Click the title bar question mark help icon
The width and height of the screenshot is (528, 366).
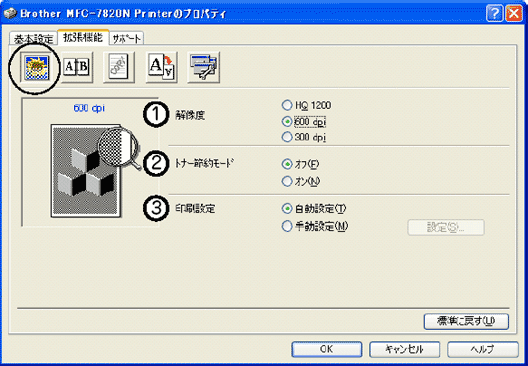point(494,14)
